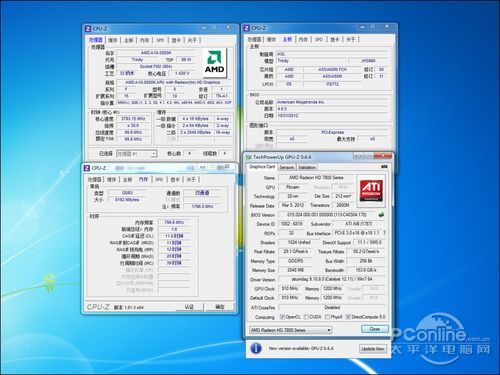The height and width of the screenshot is (375, 500).
Task: Click the Memory Type GDDR5 value
Action: [x=295, y=261]
